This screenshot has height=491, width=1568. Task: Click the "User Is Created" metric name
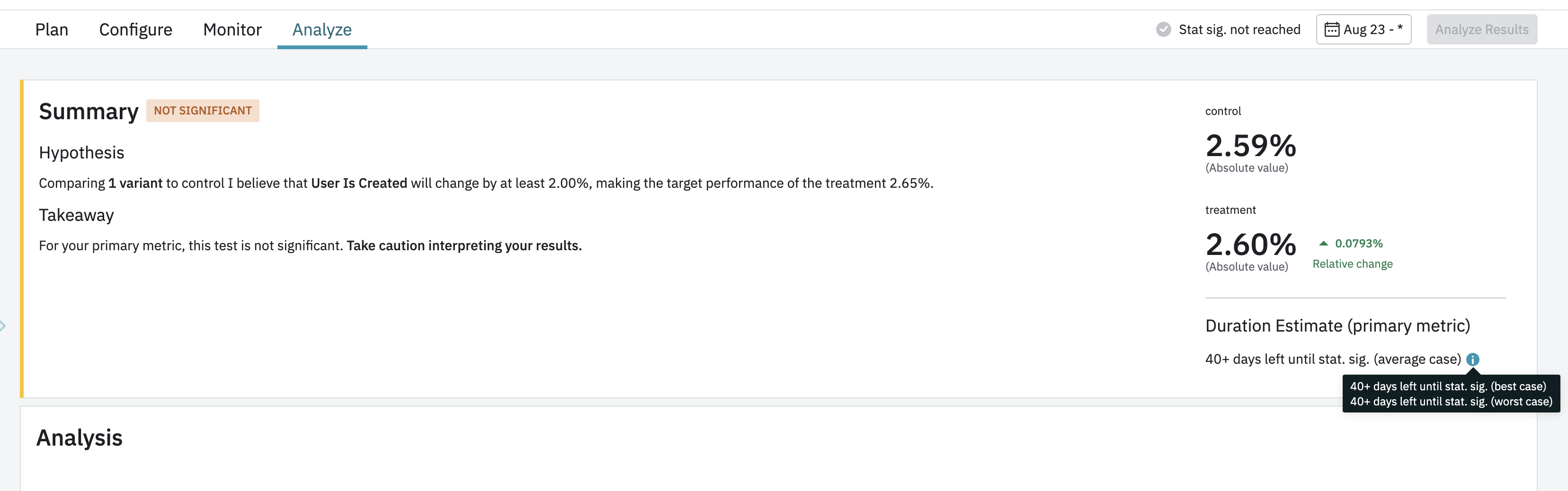[359, 183]
